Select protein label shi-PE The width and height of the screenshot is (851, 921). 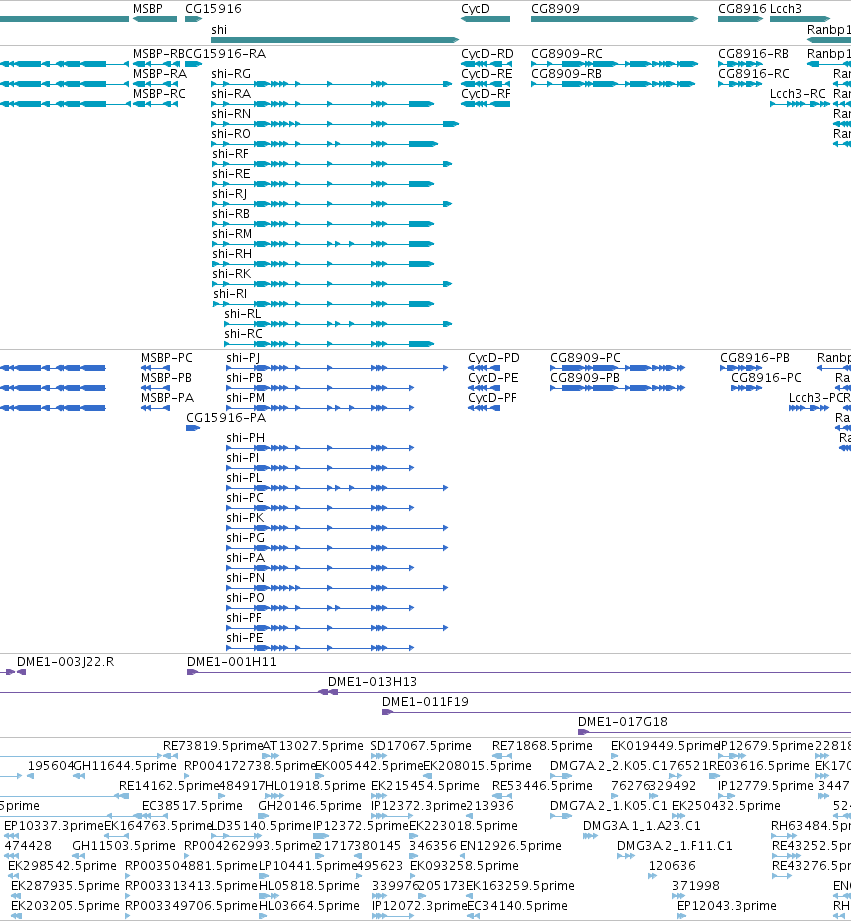[x=244, y=638]
